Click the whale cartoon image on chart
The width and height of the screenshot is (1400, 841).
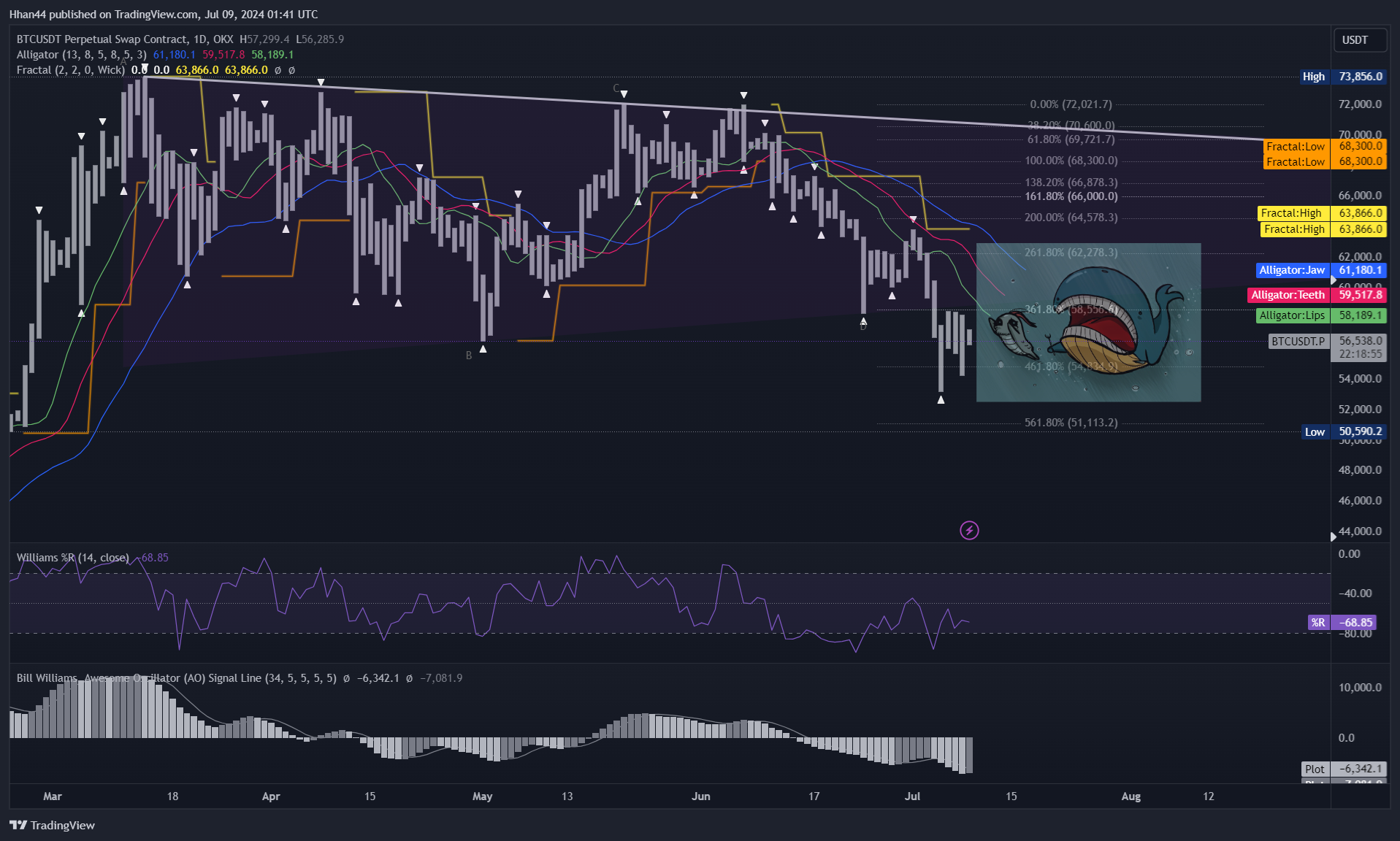[1088, 323]
